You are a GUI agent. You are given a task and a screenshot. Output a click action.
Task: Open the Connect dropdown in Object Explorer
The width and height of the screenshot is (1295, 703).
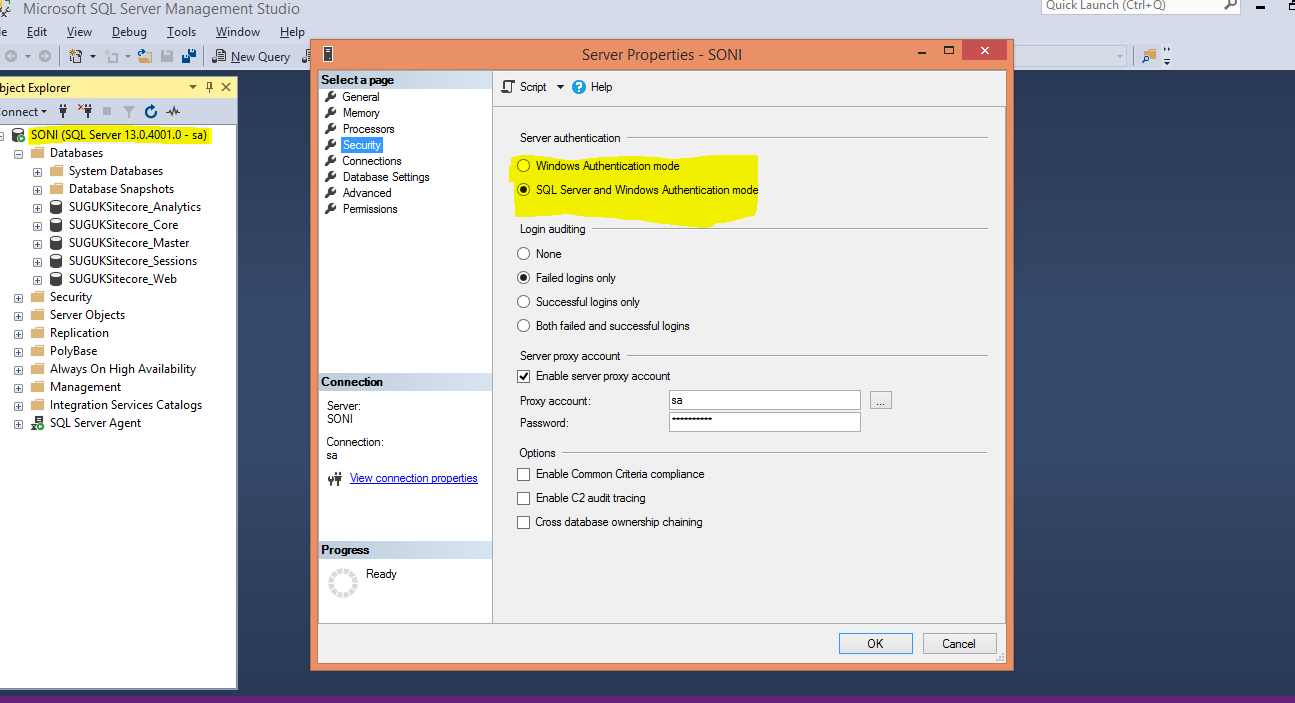click(44, 111)
